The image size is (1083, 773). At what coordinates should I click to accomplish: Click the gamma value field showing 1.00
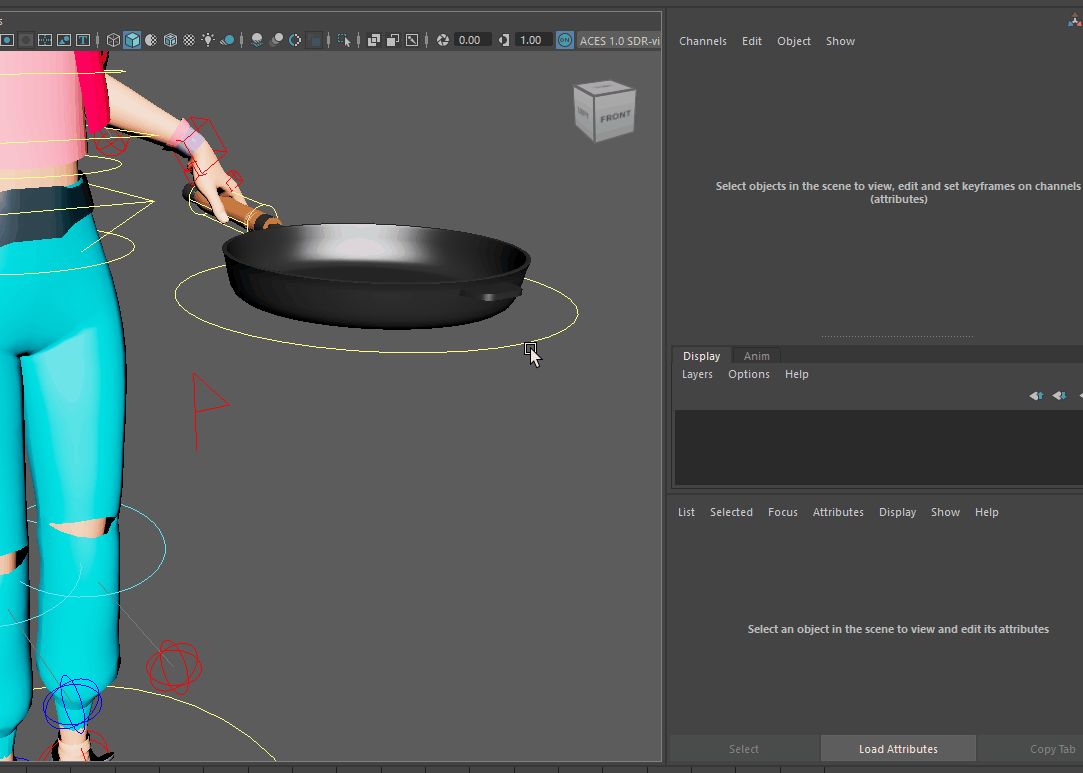[x=531, y=40]
